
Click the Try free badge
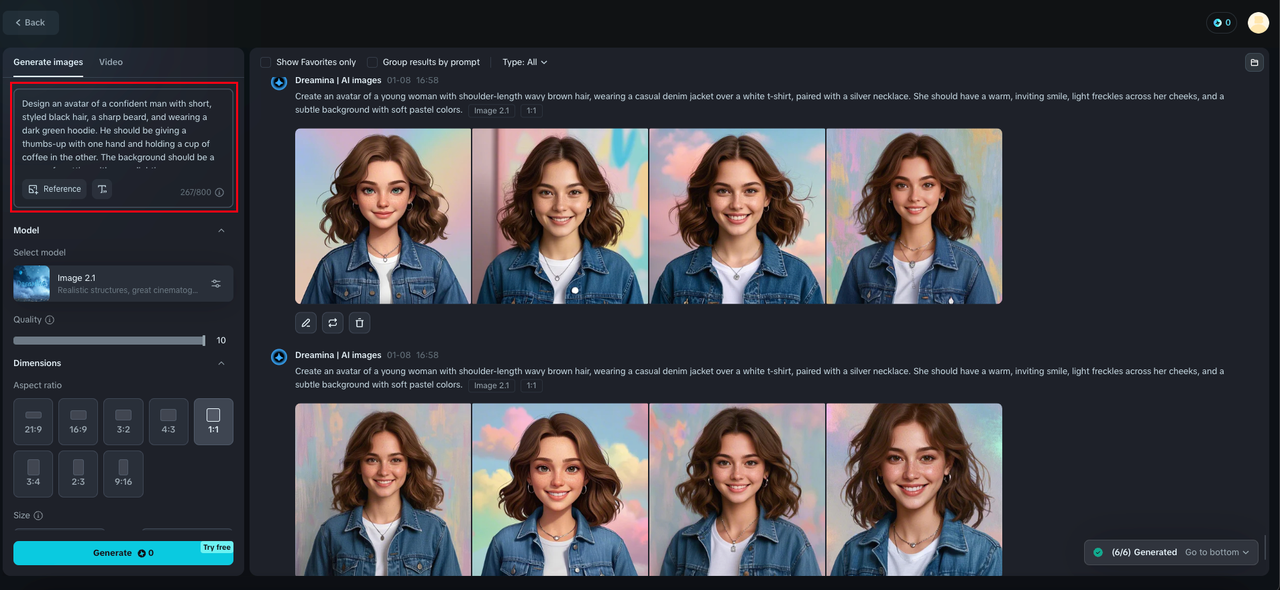tap(217, 547)
